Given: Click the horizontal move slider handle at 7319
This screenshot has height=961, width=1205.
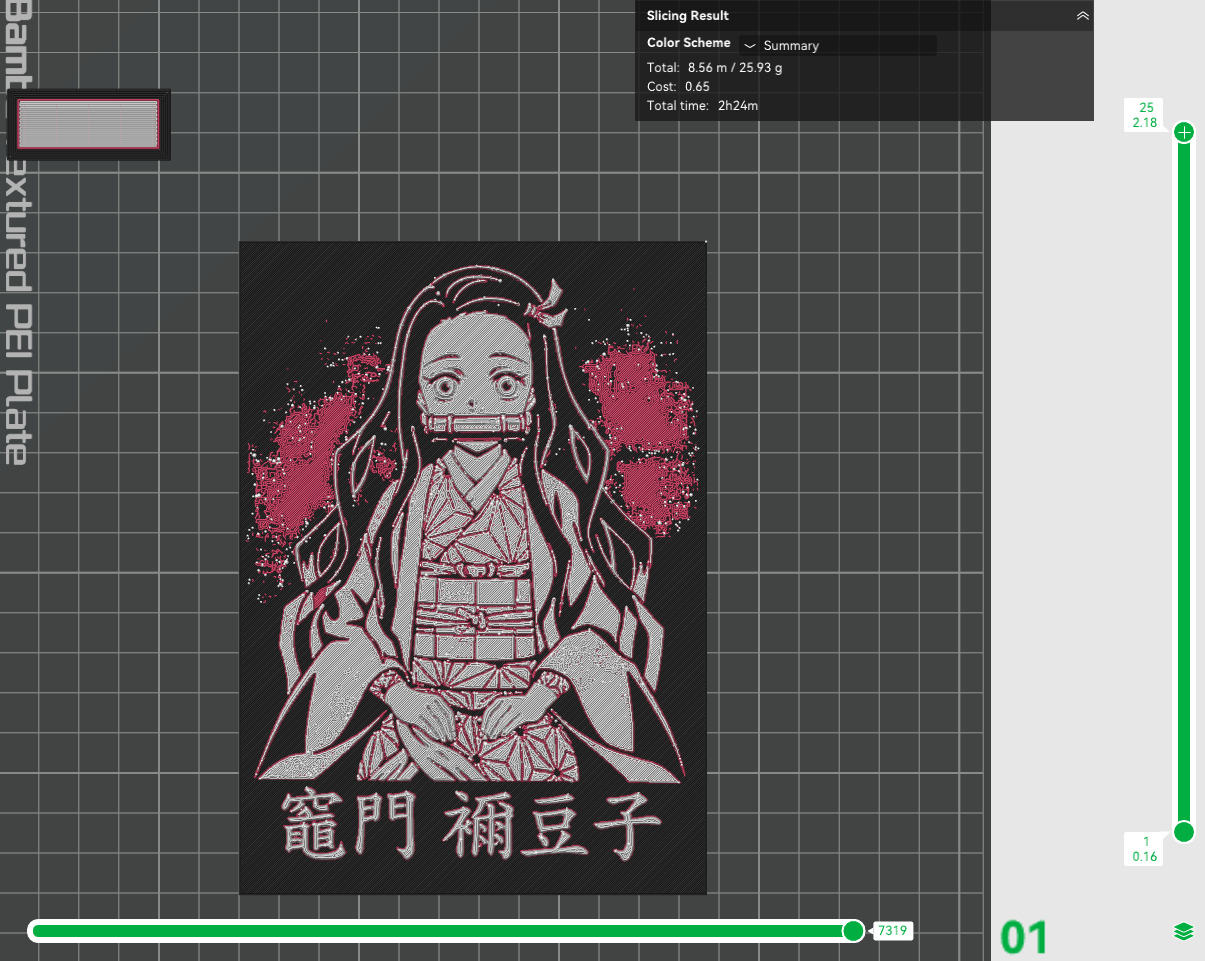Looking at the screenshot, I should click(x=853, y=931).
